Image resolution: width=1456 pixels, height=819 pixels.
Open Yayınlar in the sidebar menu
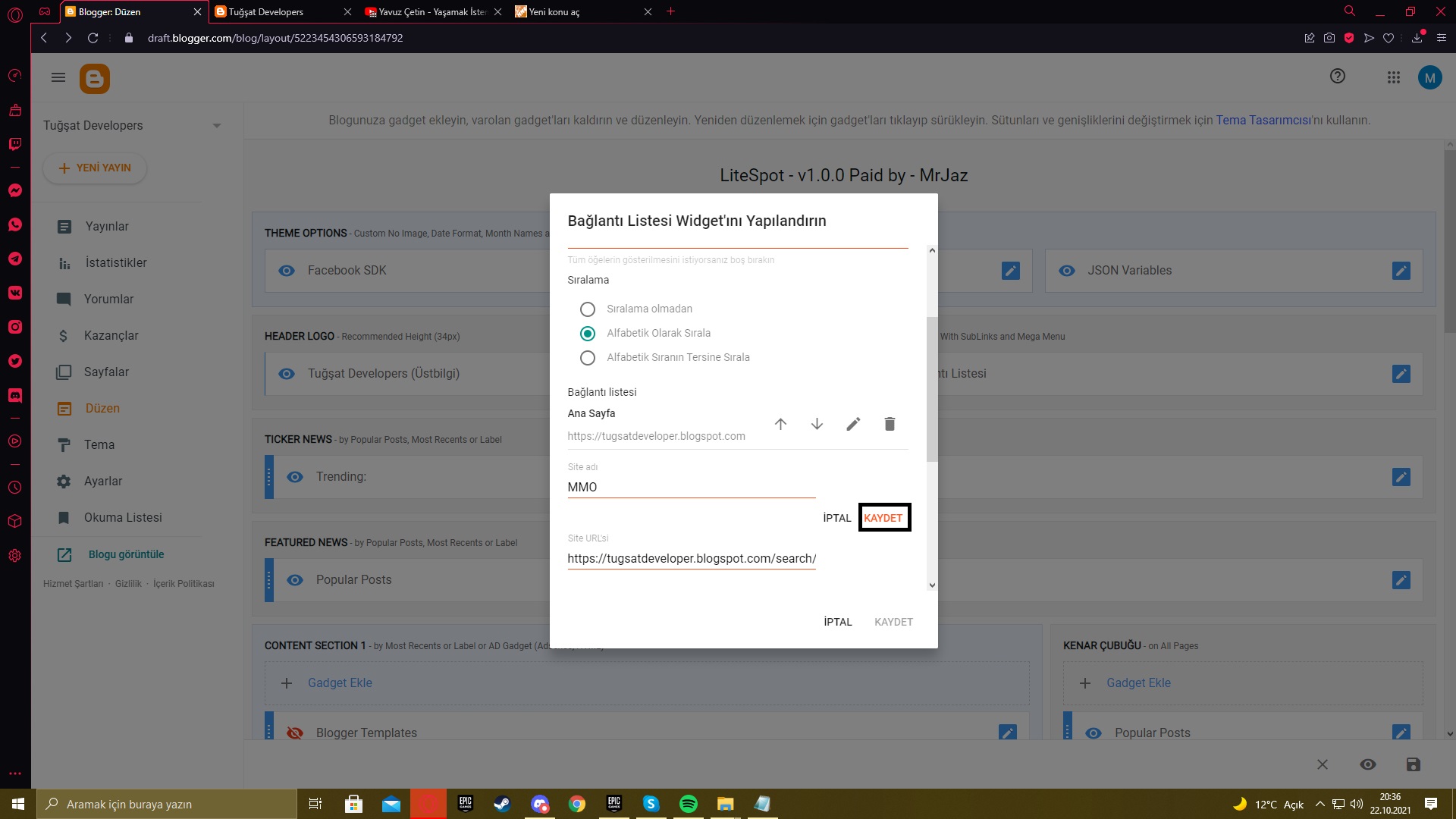coord(107,227)
